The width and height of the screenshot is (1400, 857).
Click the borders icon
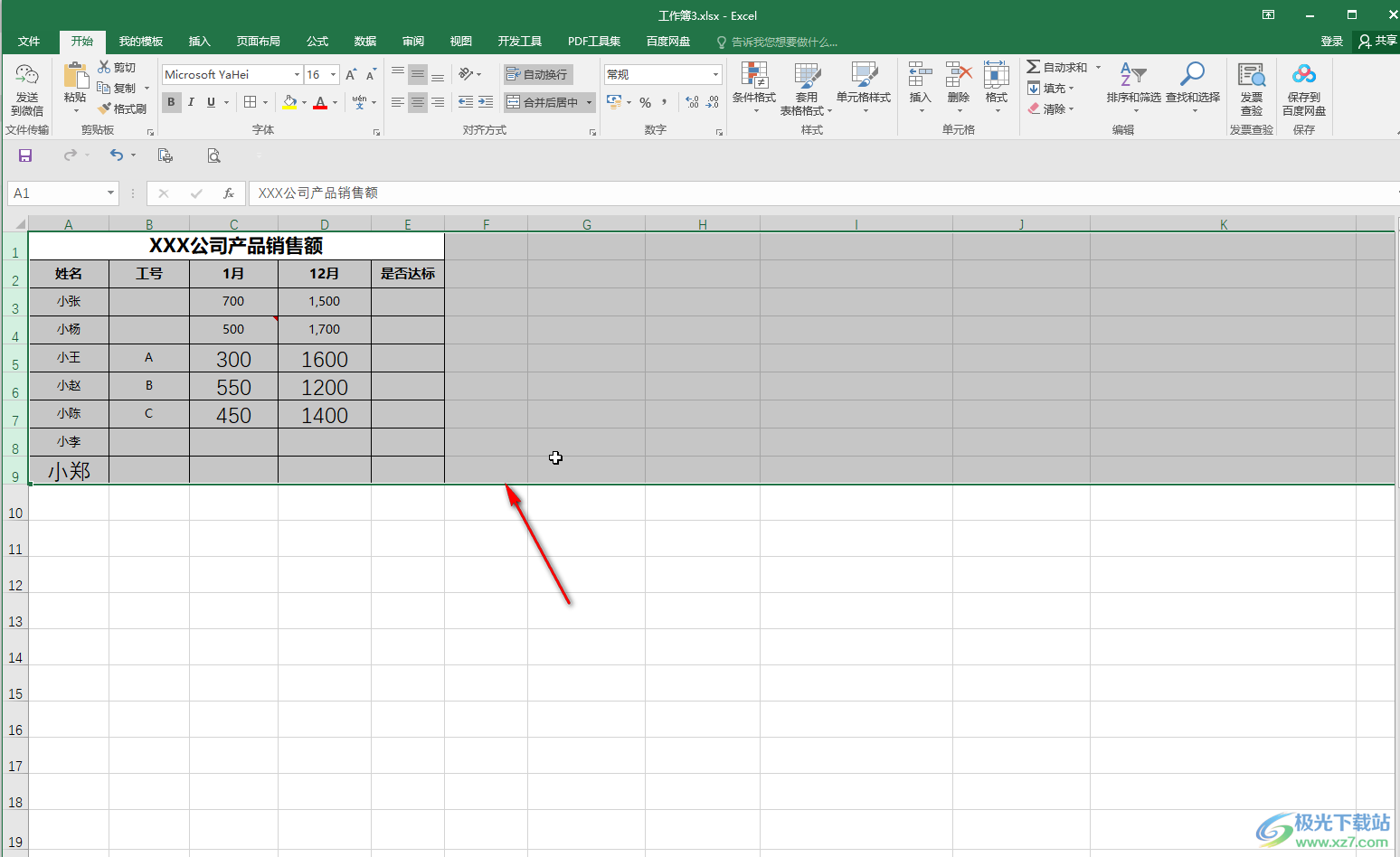251,102
